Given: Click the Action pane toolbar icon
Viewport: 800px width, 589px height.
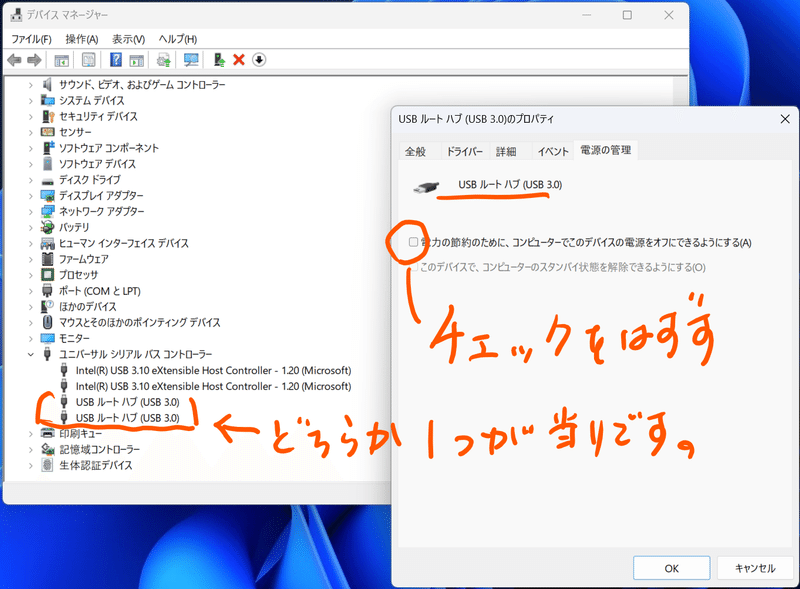Looking at the screenshot, I should click(x=137, y=60).
